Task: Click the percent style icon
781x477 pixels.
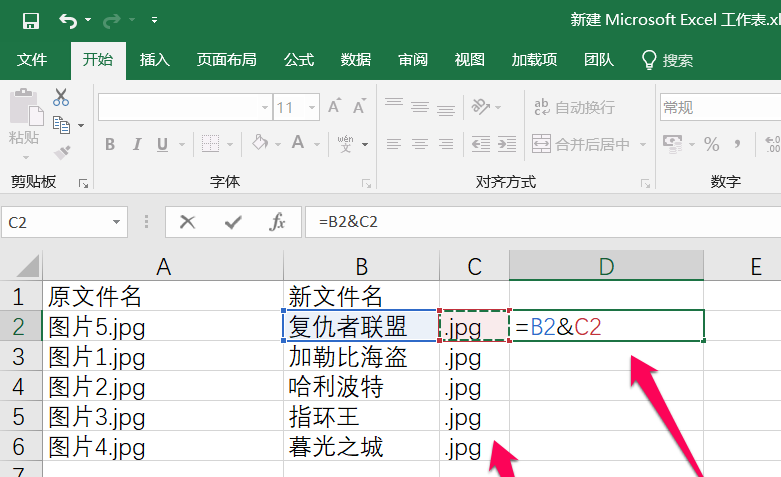Action: pos(711,144)
